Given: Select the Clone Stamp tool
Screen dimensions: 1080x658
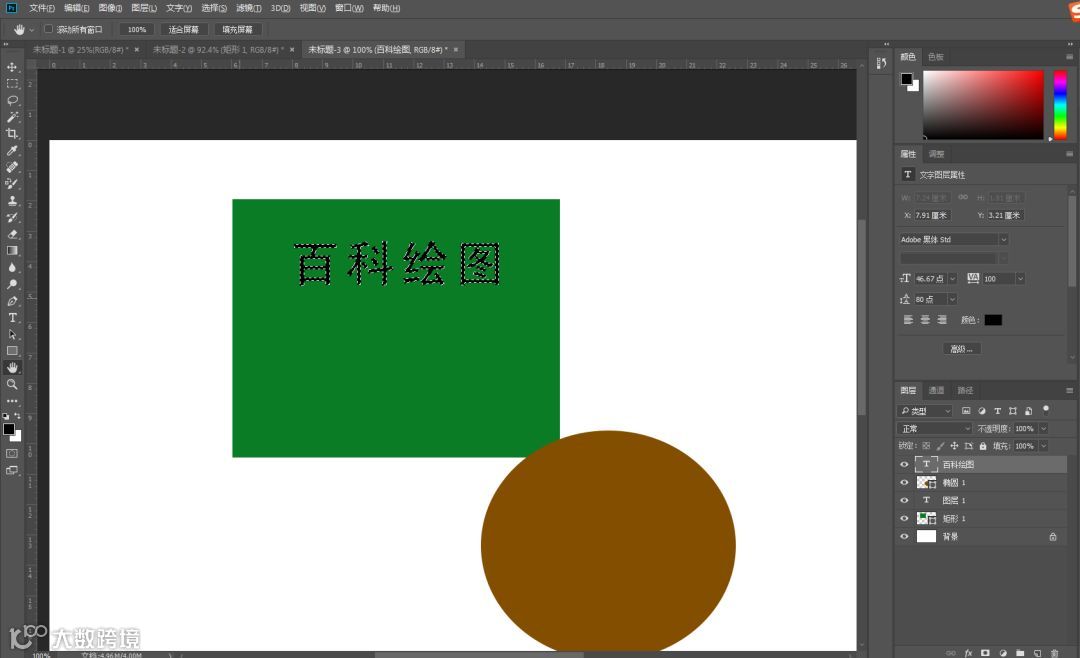Looking at the screenshot, I should pyautogui.click(x=12, y=201).
